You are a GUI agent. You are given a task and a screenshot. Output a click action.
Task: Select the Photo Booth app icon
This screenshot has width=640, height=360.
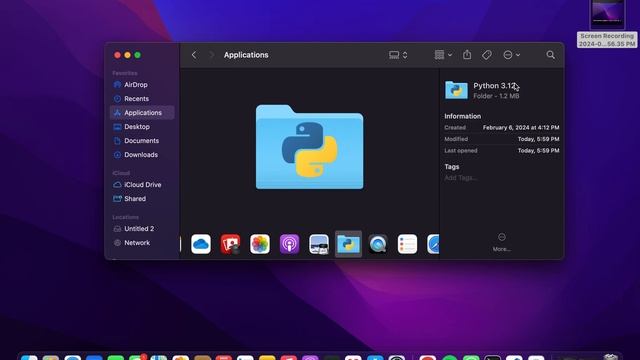[x=230, y=244]
